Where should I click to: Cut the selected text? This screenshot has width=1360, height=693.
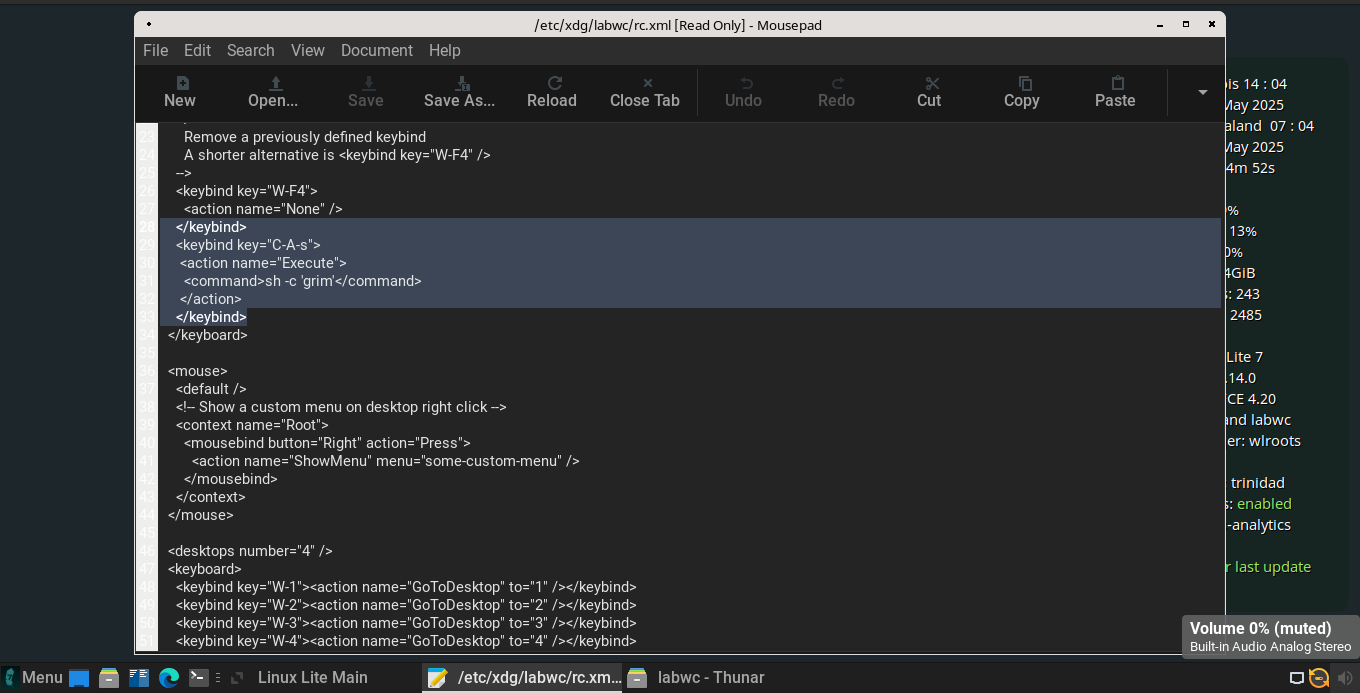point(929,92)
